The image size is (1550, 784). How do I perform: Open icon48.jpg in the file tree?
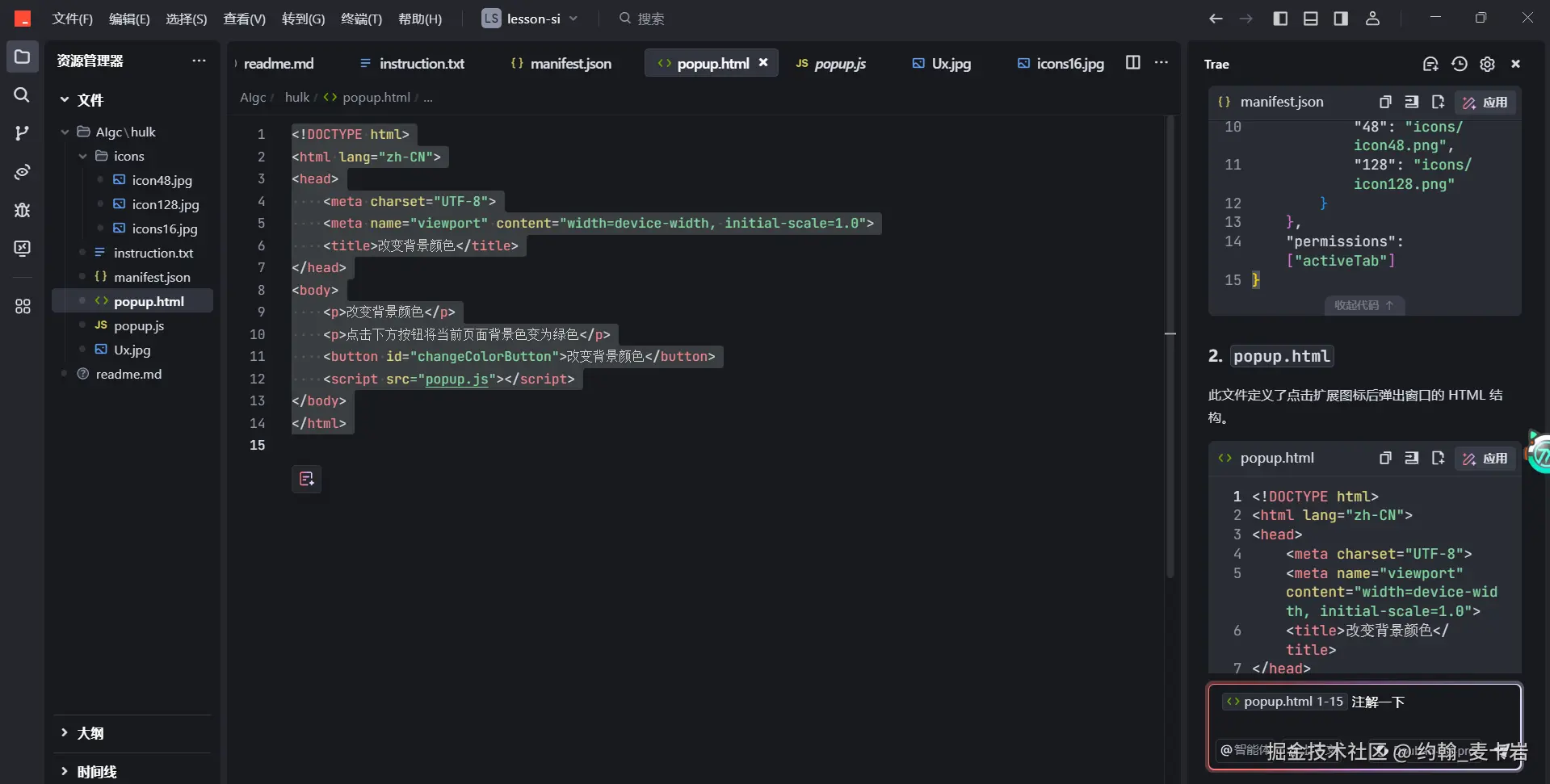pyautogui.click(x=162, y=180)
